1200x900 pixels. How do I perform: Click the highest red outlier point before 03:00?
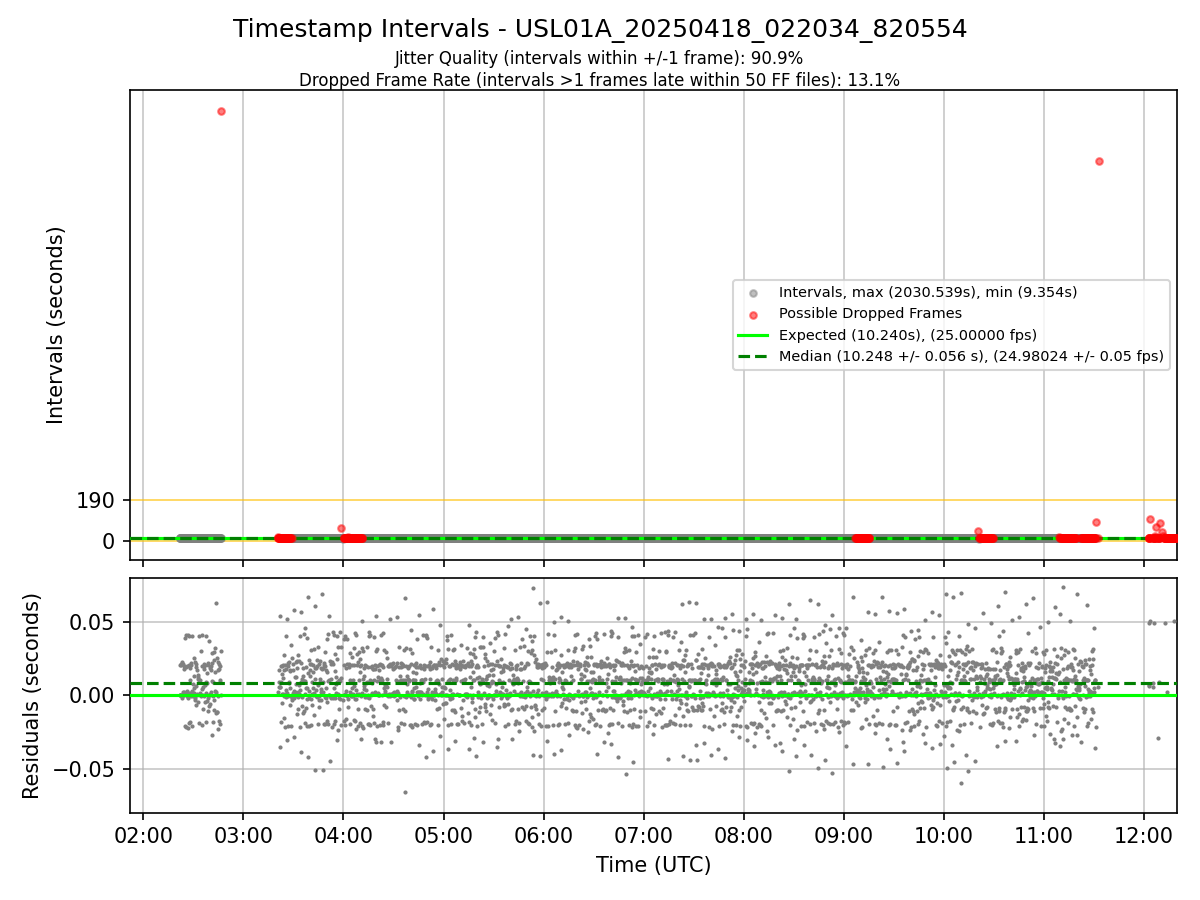(221, 111)
